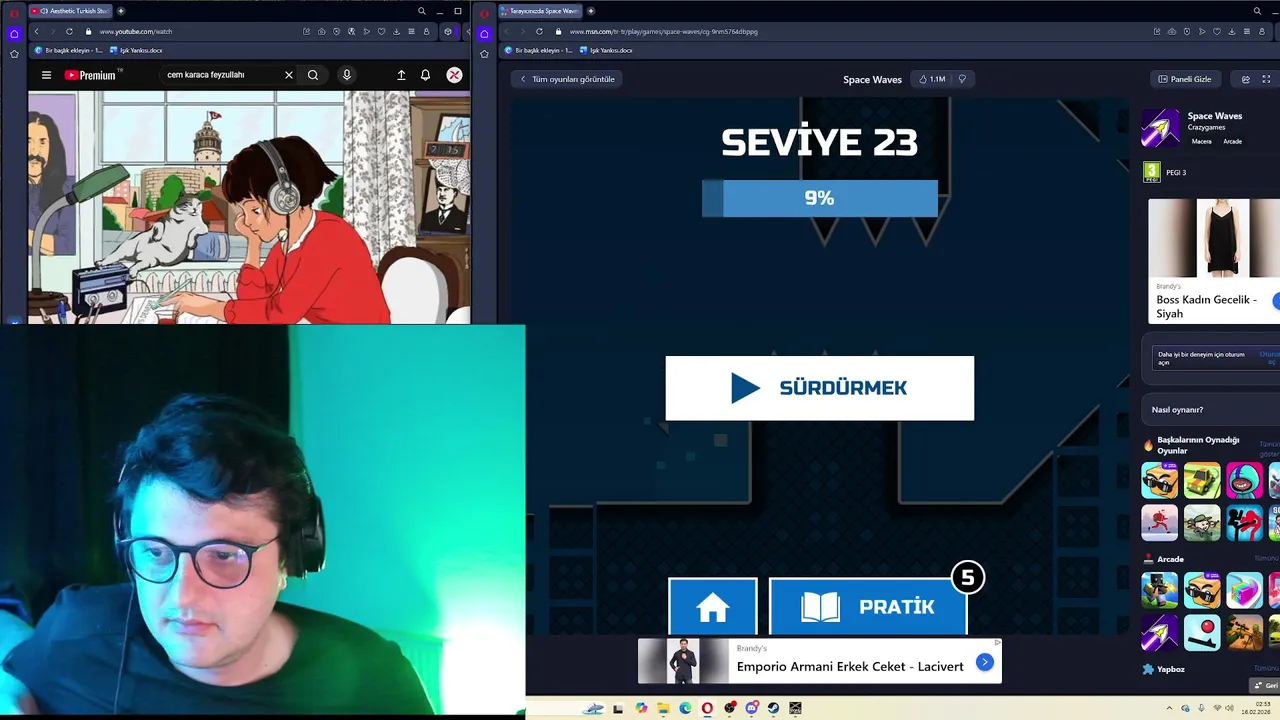Reload the YouTube window page
The height and width of the screenshot is (720, 1280).
tap(69, 31)
